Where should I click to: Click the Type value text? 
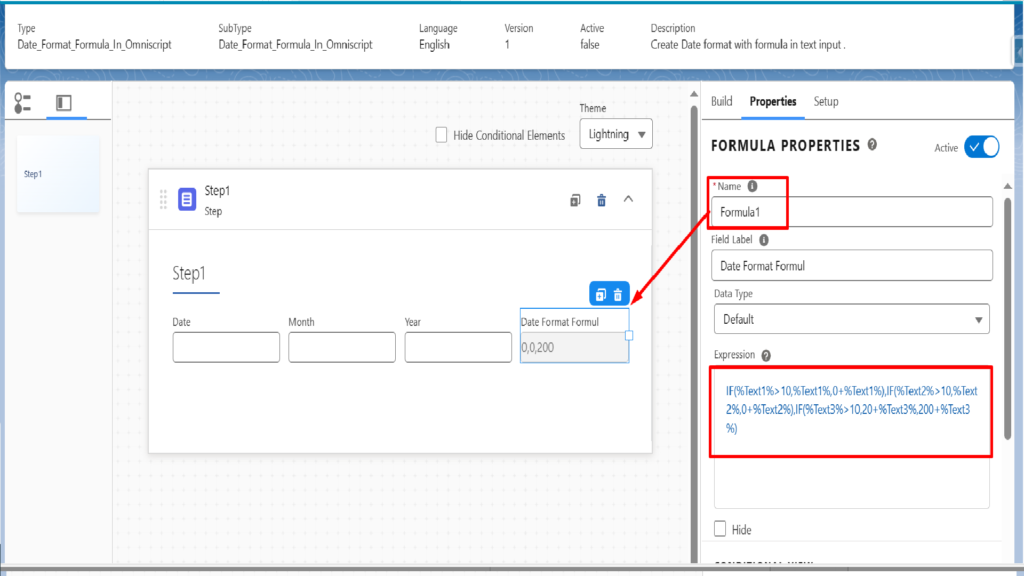pos(94,44)
